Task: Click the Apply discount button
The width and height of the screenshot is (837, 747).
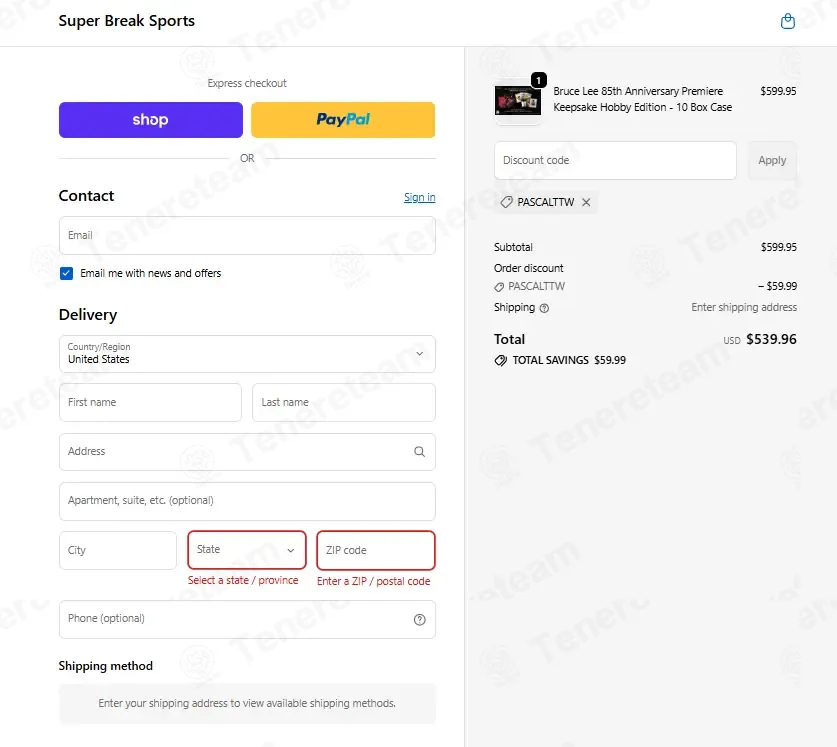Action: click(x=772, y=160)
